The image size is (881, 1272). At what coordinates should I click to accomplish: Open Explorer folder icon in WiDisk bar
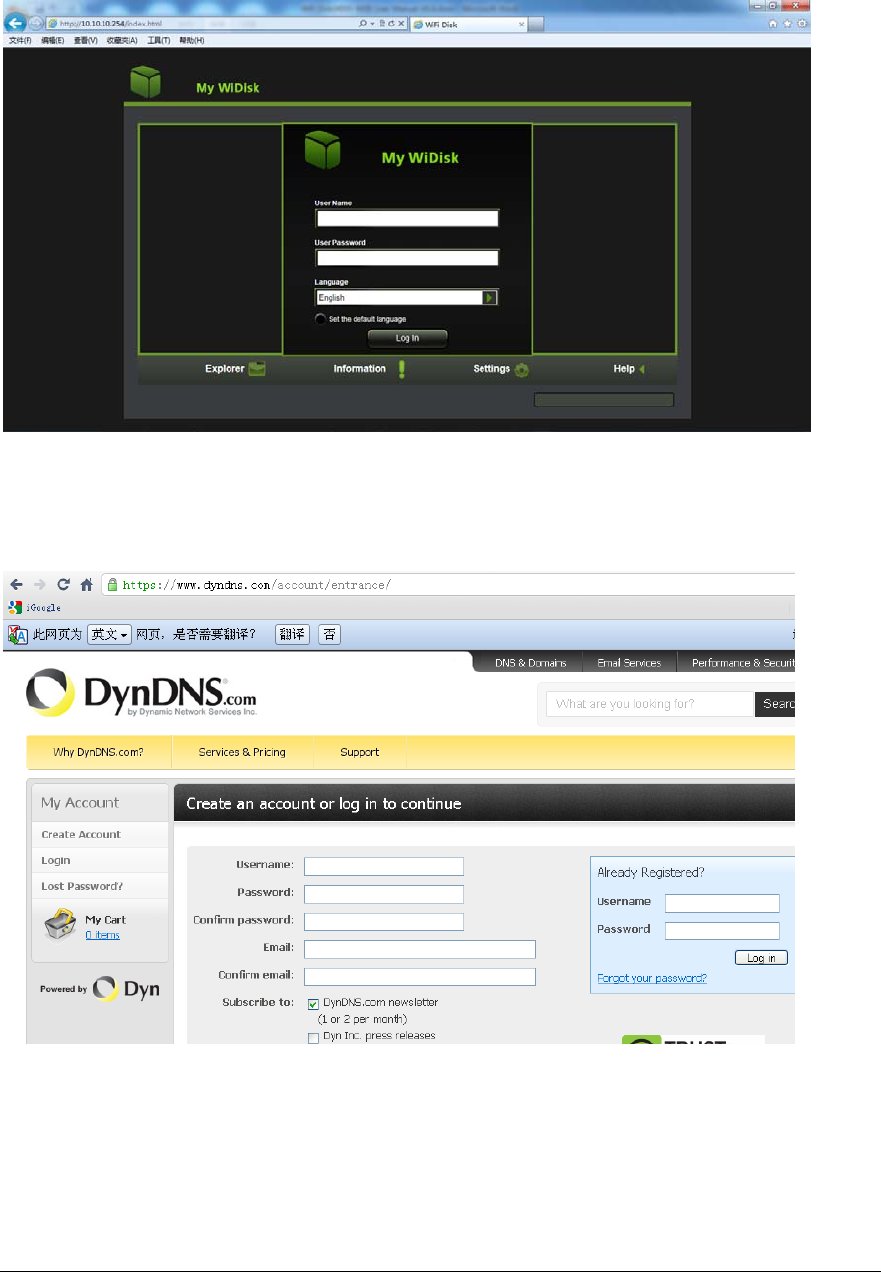[257, 369]
